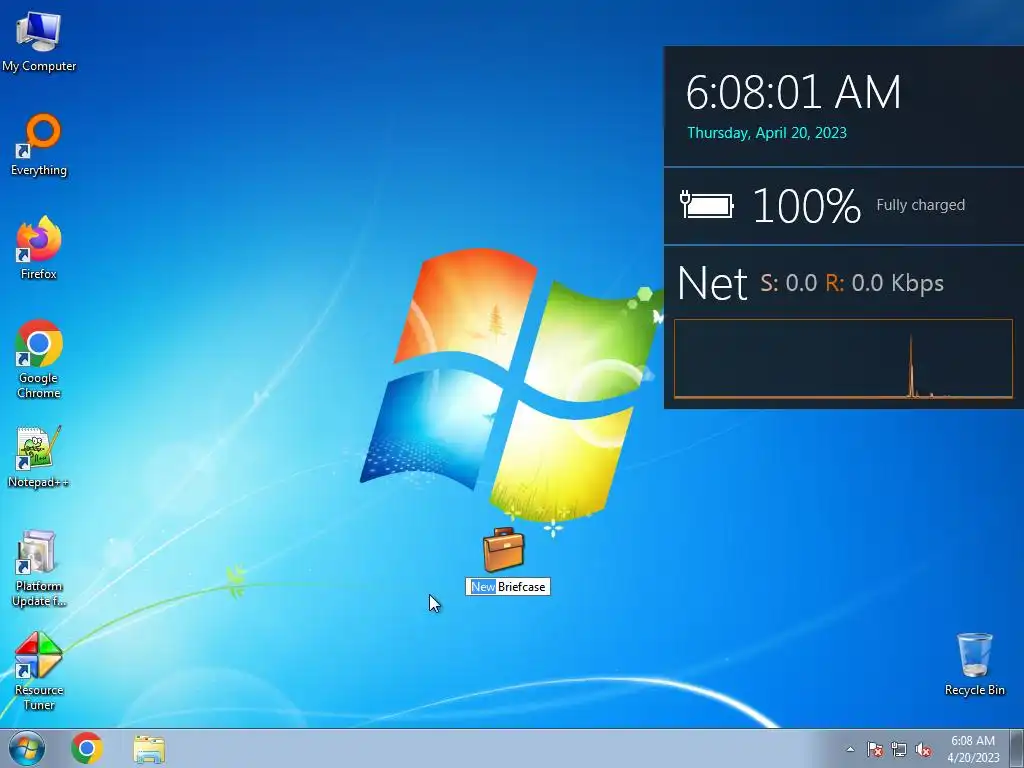The image size is (1024, 768).
Task: Click the Show Desktop strip
Action: pos(1017,748)
